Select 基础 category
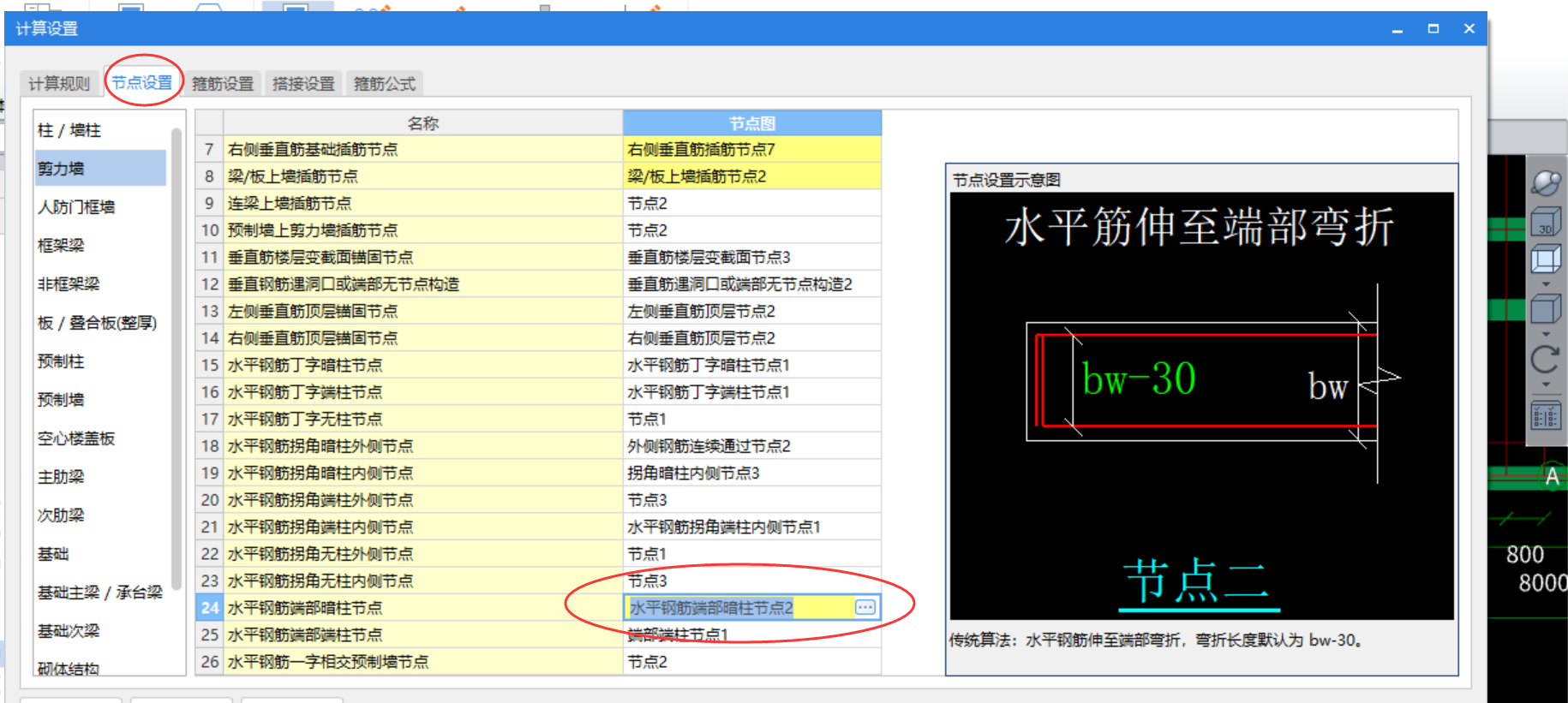 pyautogui.click(x=100, y=554)
